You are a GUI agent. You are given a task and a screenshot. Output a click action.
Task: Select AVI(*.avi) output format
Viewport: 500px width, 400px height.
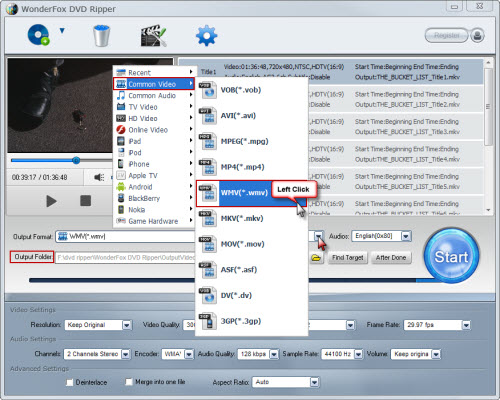click(251, 116)
